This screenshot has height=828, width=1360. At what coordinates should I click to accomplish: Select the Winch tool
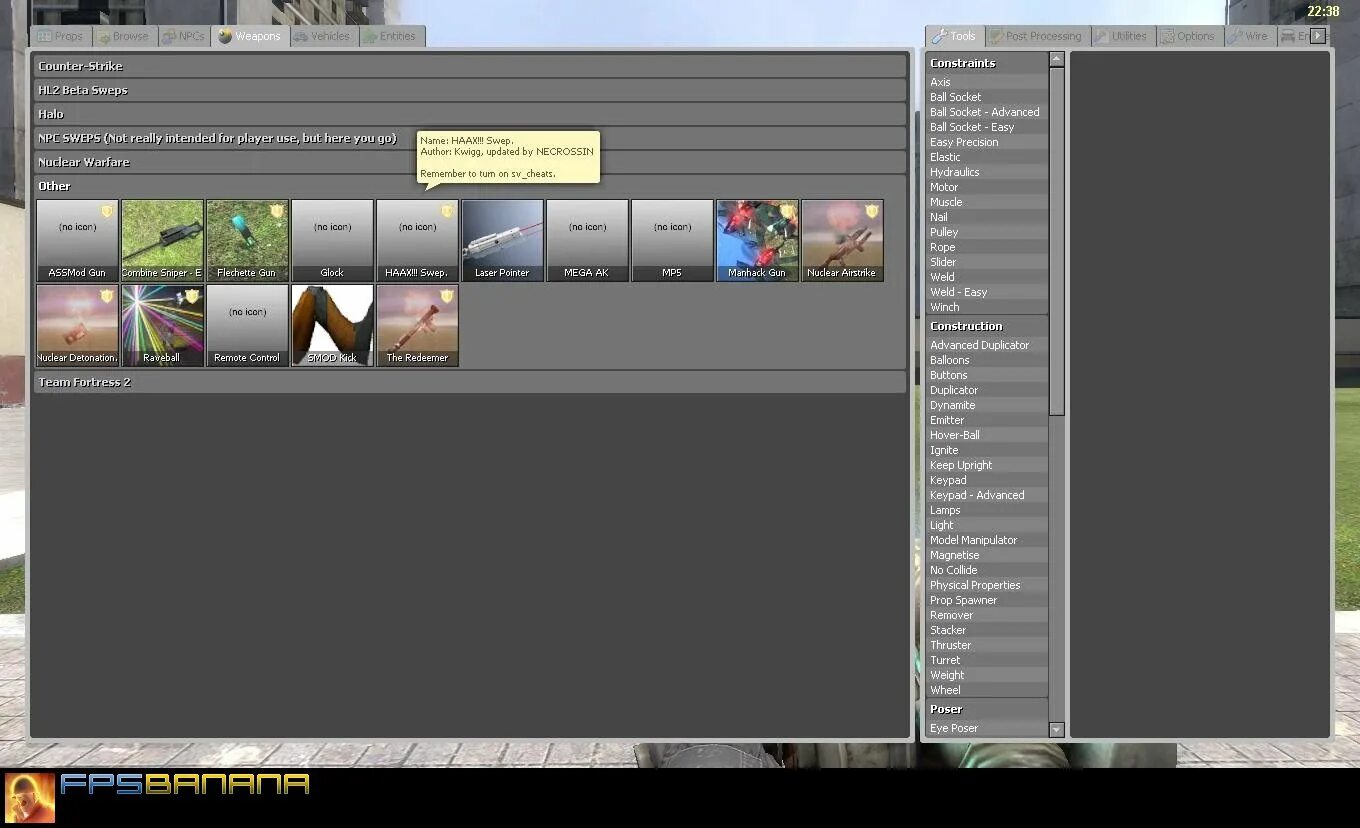[x=987, y=307]
